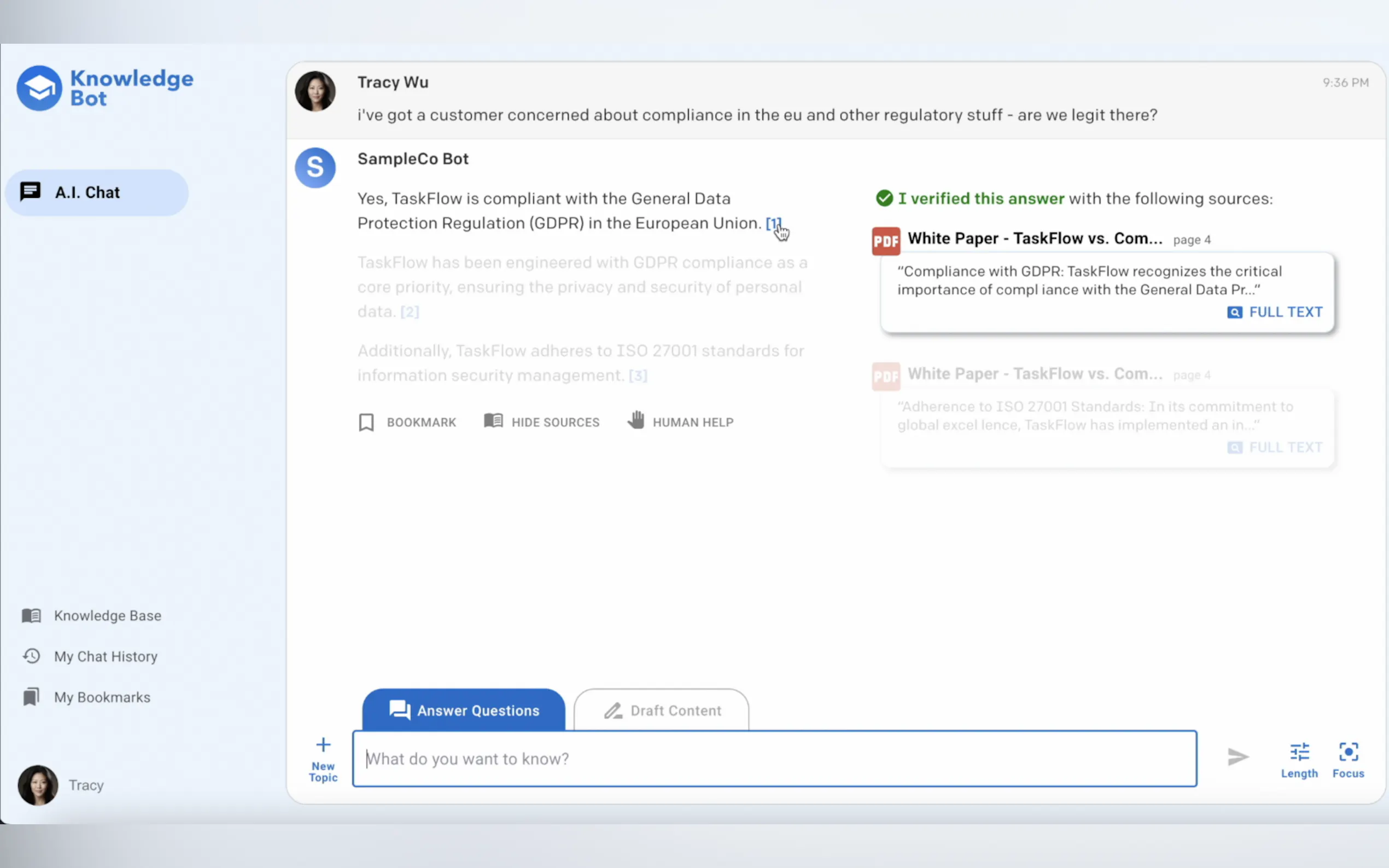Focus the 'What do you want to know?' field

pos(774,758)
